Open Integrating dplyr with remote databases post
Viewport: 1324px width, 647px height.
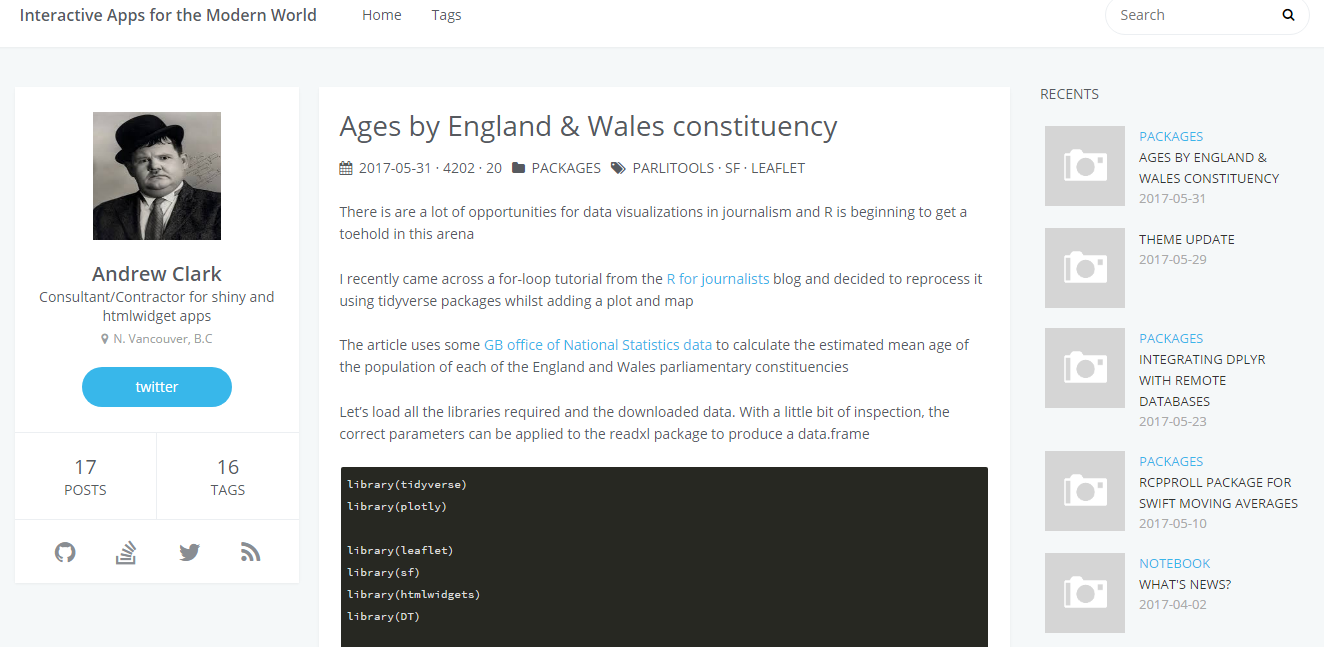tap(1195, 380)
